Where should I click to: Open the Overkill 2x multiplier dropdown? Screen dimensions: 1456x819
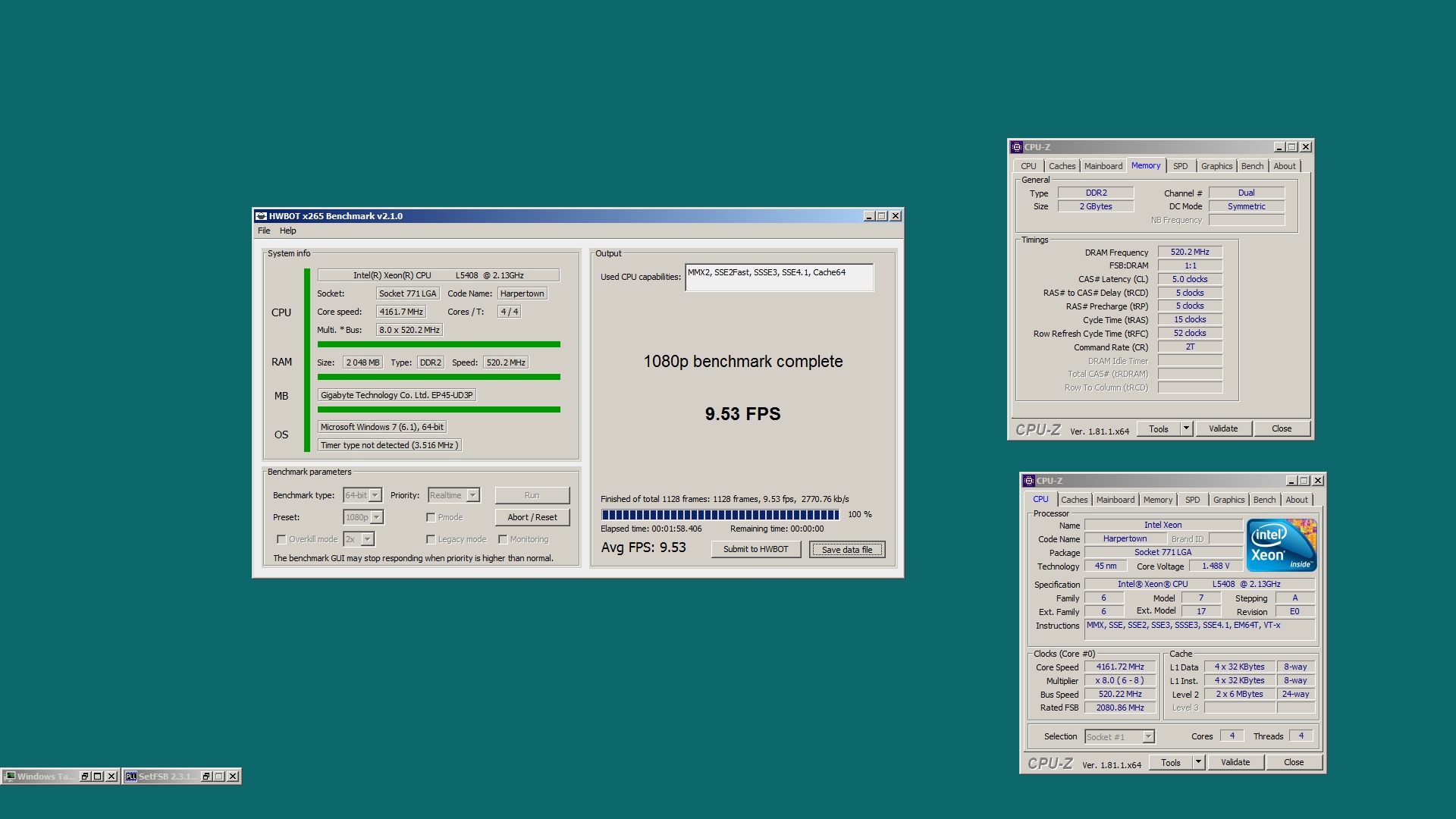click(x=368, y=539)
